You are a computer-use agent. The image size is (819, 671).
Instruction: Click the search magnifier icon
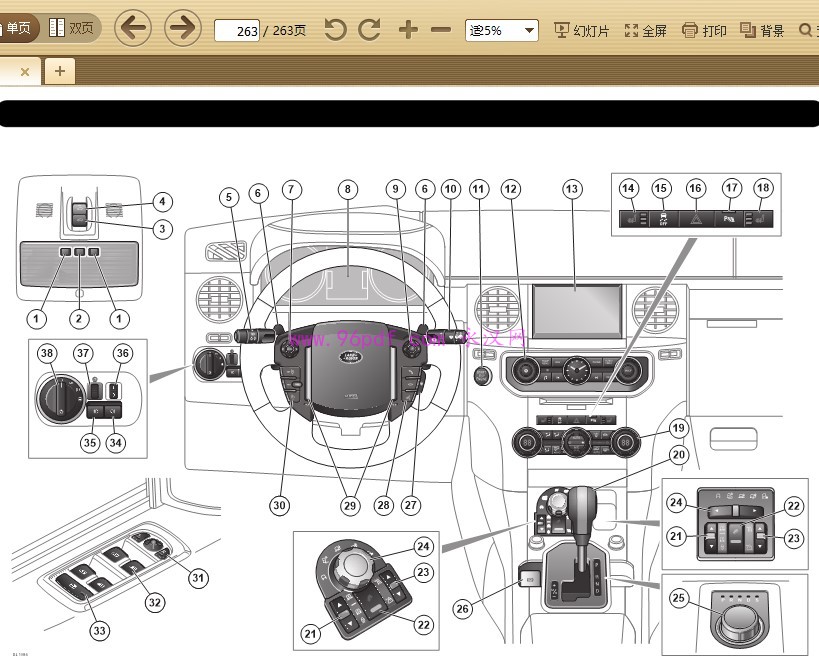pyautogui.click(x=807, y=31)
